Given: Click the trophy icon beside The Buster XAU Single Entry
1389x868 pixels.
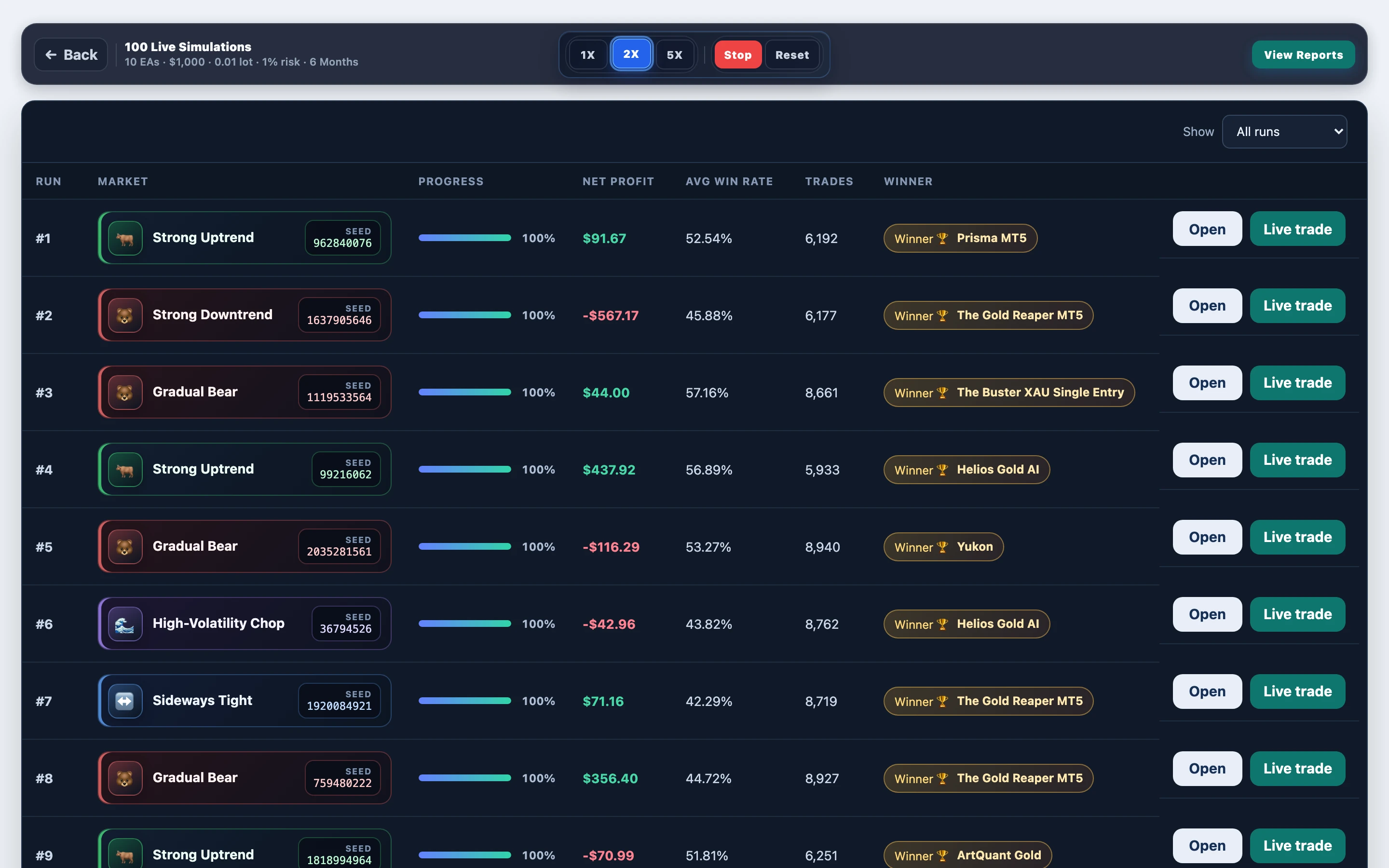Looking at the screenshot, I should tap(942, 393).
